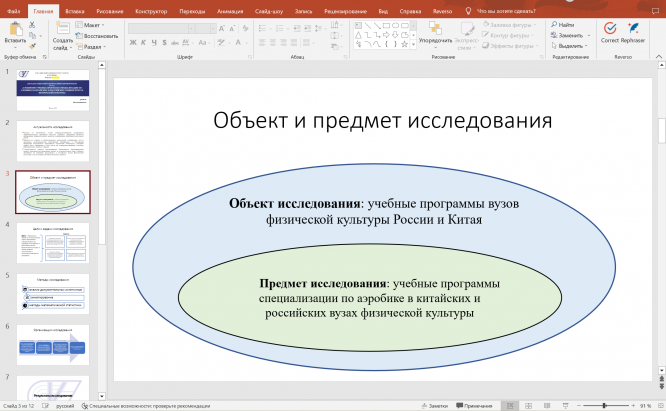Image resolution: width=666 pixels, height=411 pixels.
Task: Click the Cut scissors icon
Action: click(x=33, y=23)
